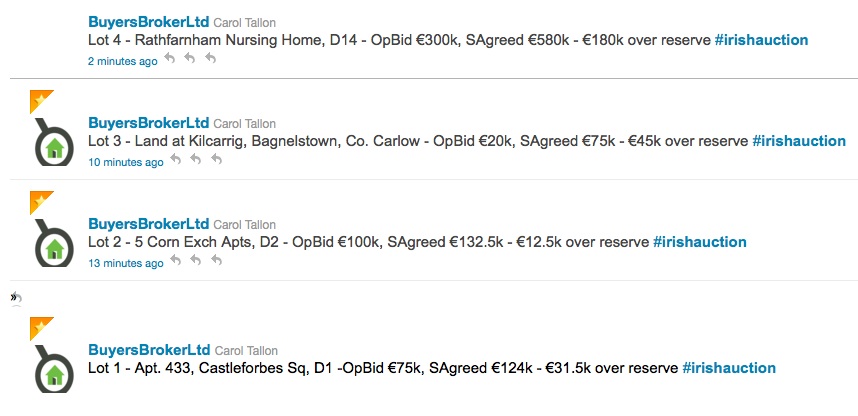
Task: Open #irishauction hashtag in Lot 4 tweet
Action: 761,40
